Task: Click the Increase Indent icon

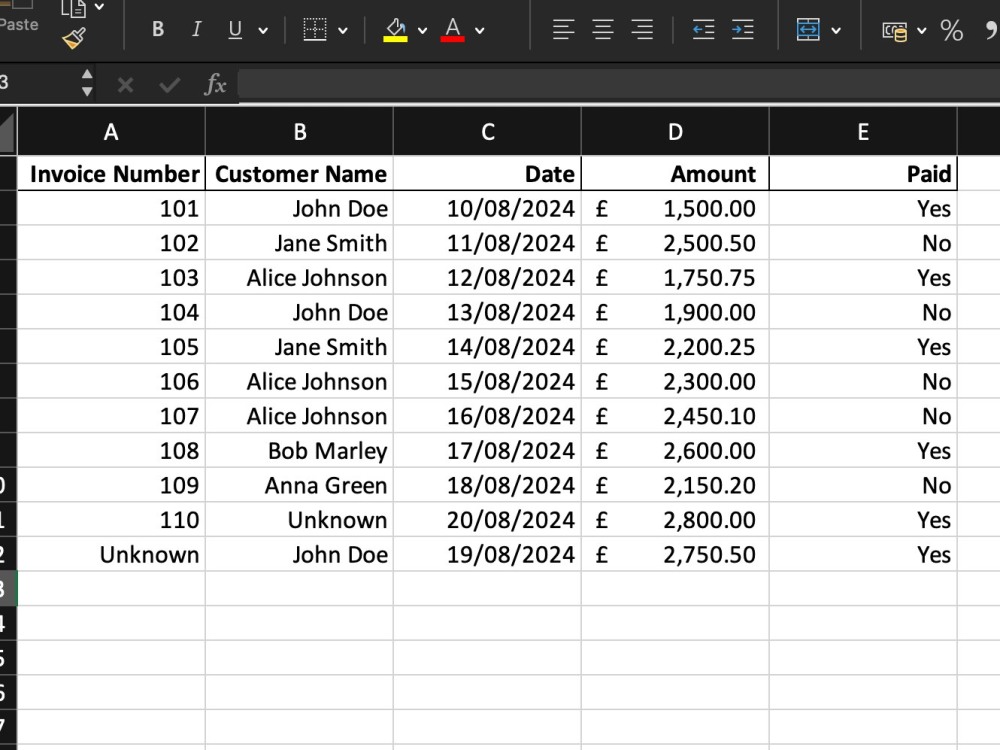Action: 742,29
